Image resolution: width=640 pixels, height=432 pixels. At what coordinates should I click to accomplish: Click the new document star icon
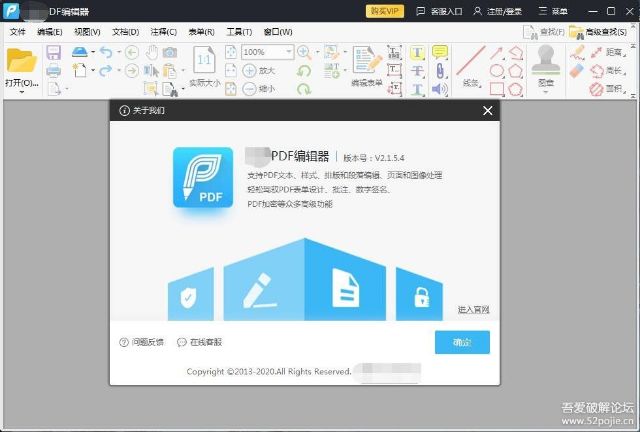[x=79, y=70]
